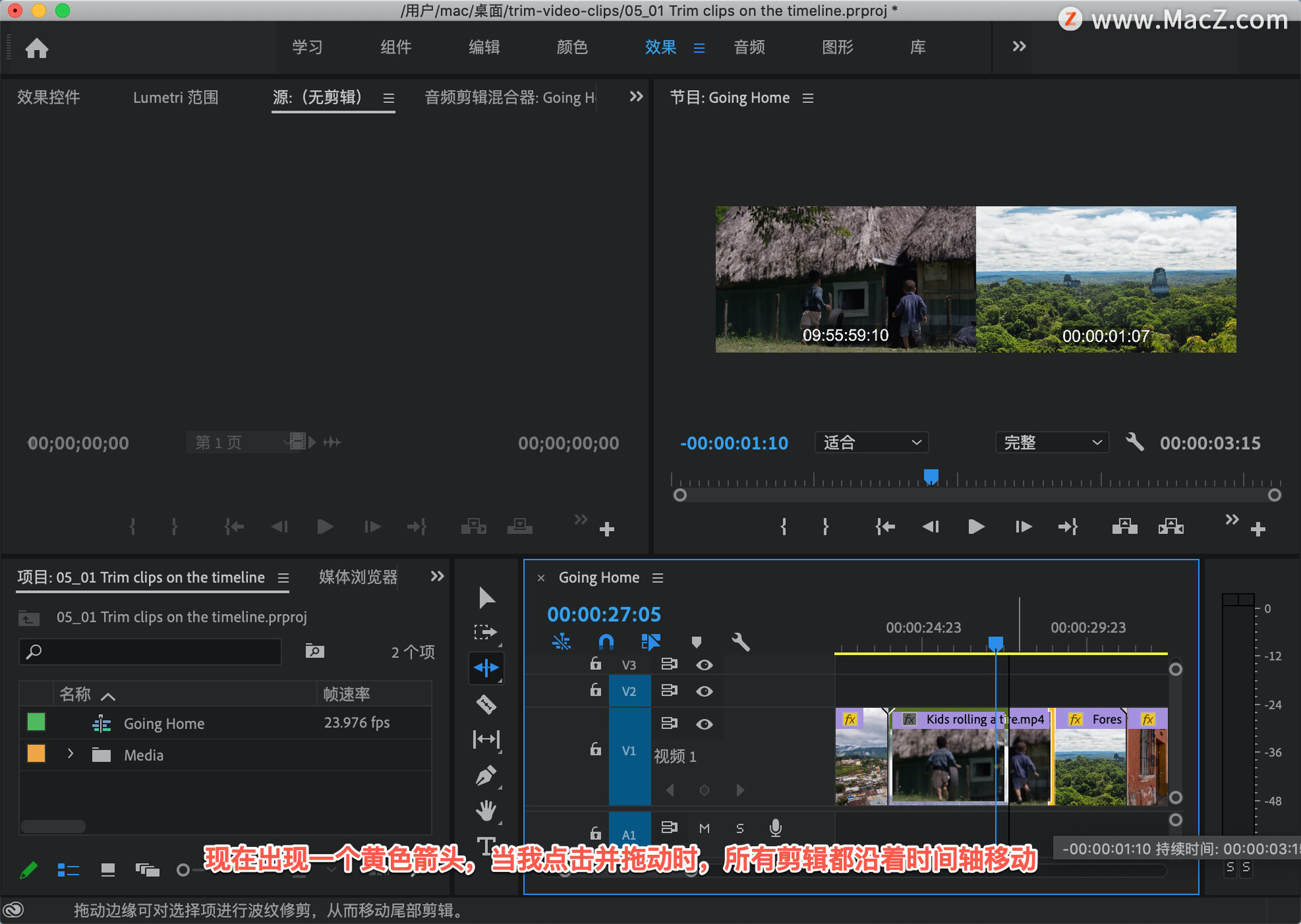Select the Selection arrow tool
Screen dimensions: 1301x924
point(486,597)
